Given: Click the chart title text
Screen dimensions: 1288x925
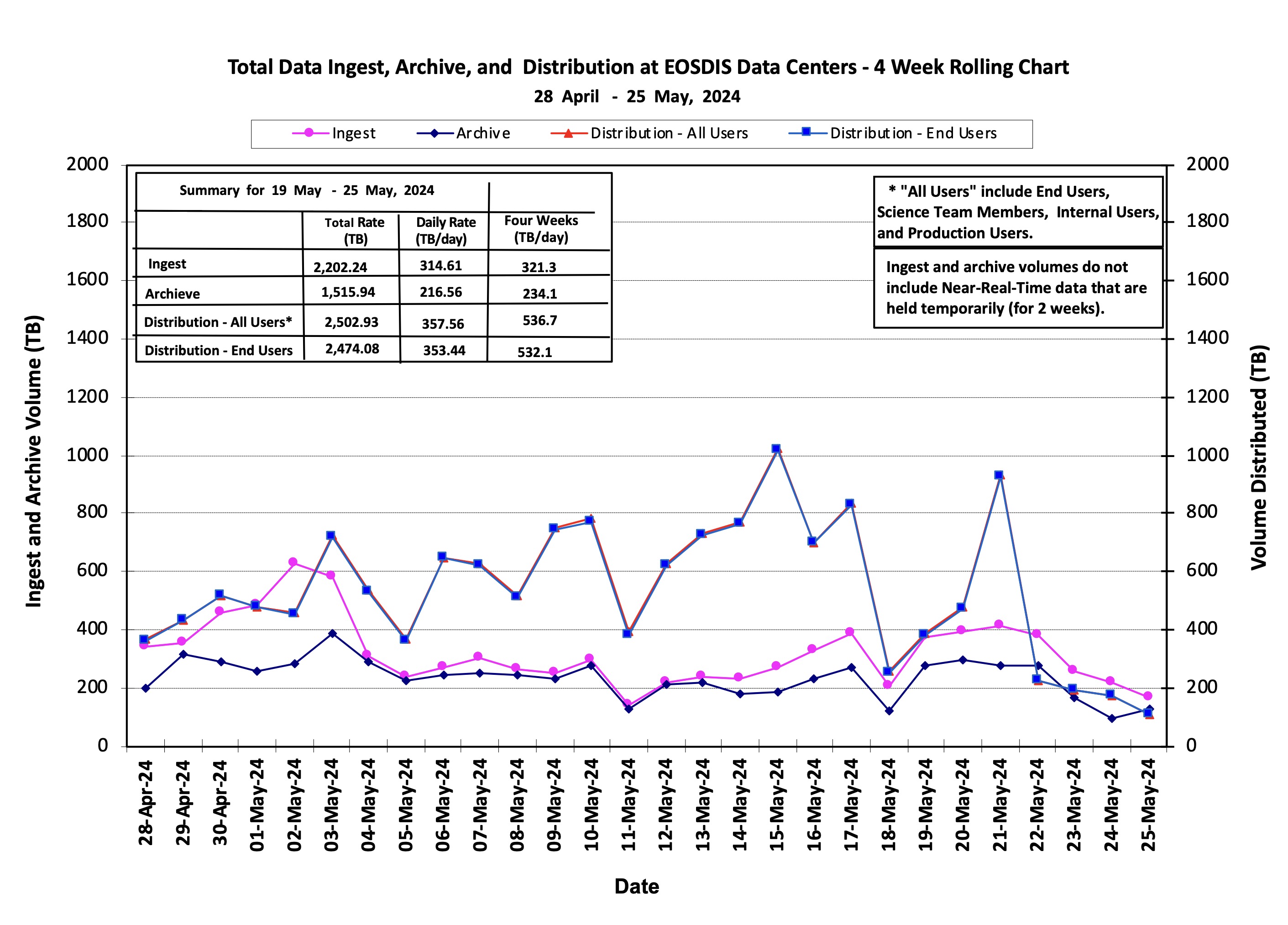Looking at the screenshot, I should pyautogui.click(x=648, y=67).
